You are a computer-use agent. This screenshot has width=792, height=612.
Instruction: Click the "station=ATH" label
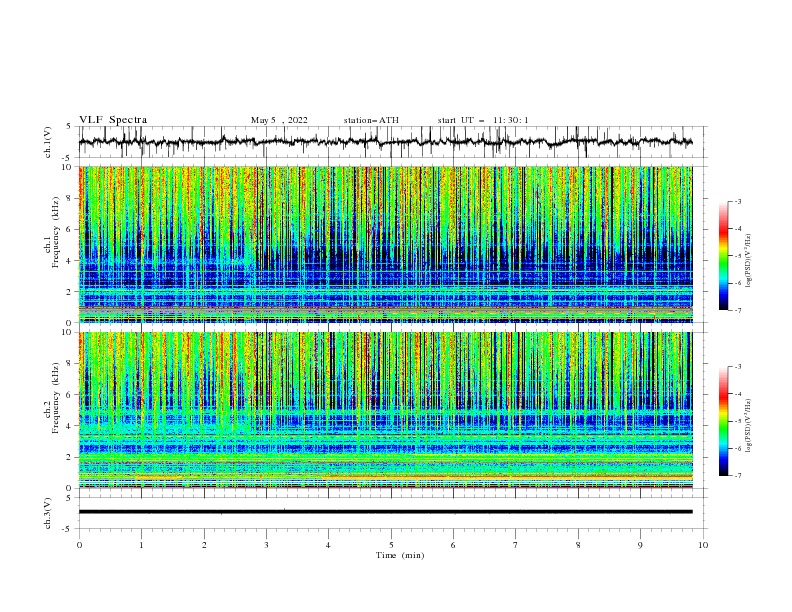(x=371, y=120)
